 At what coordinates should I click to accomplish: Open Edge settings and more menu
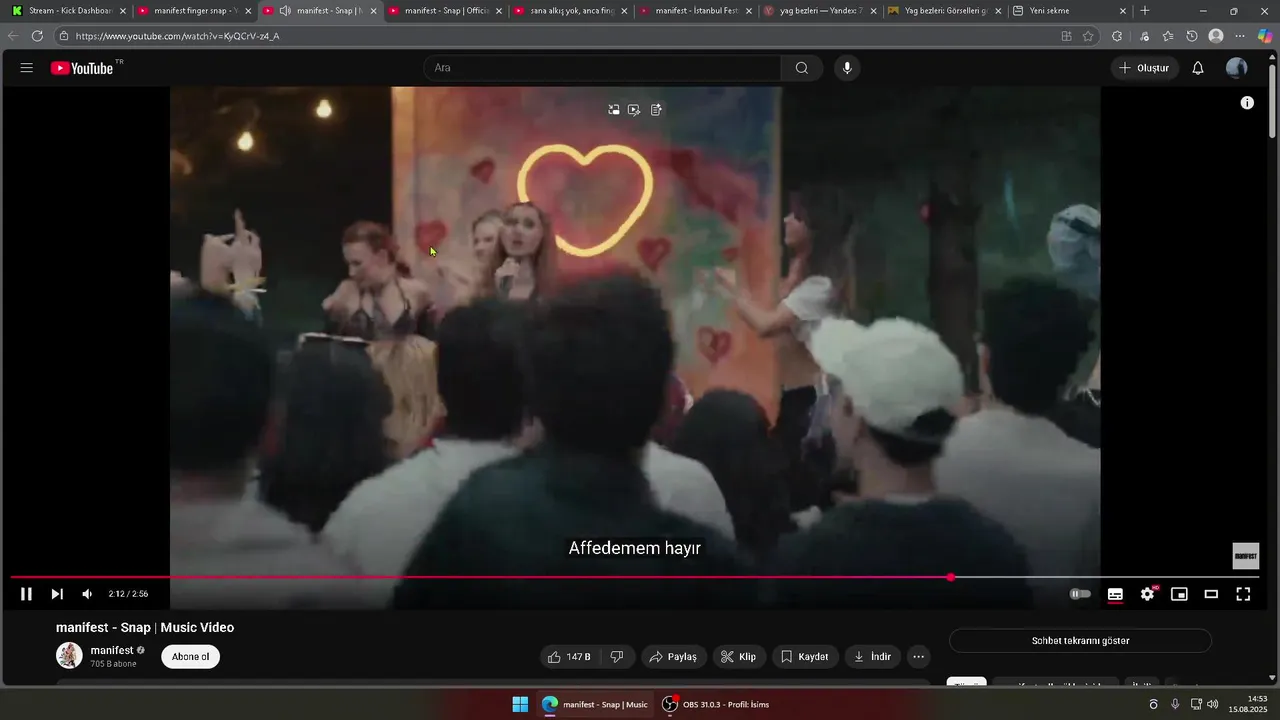pyautogui.click(x=1240, y=36)
